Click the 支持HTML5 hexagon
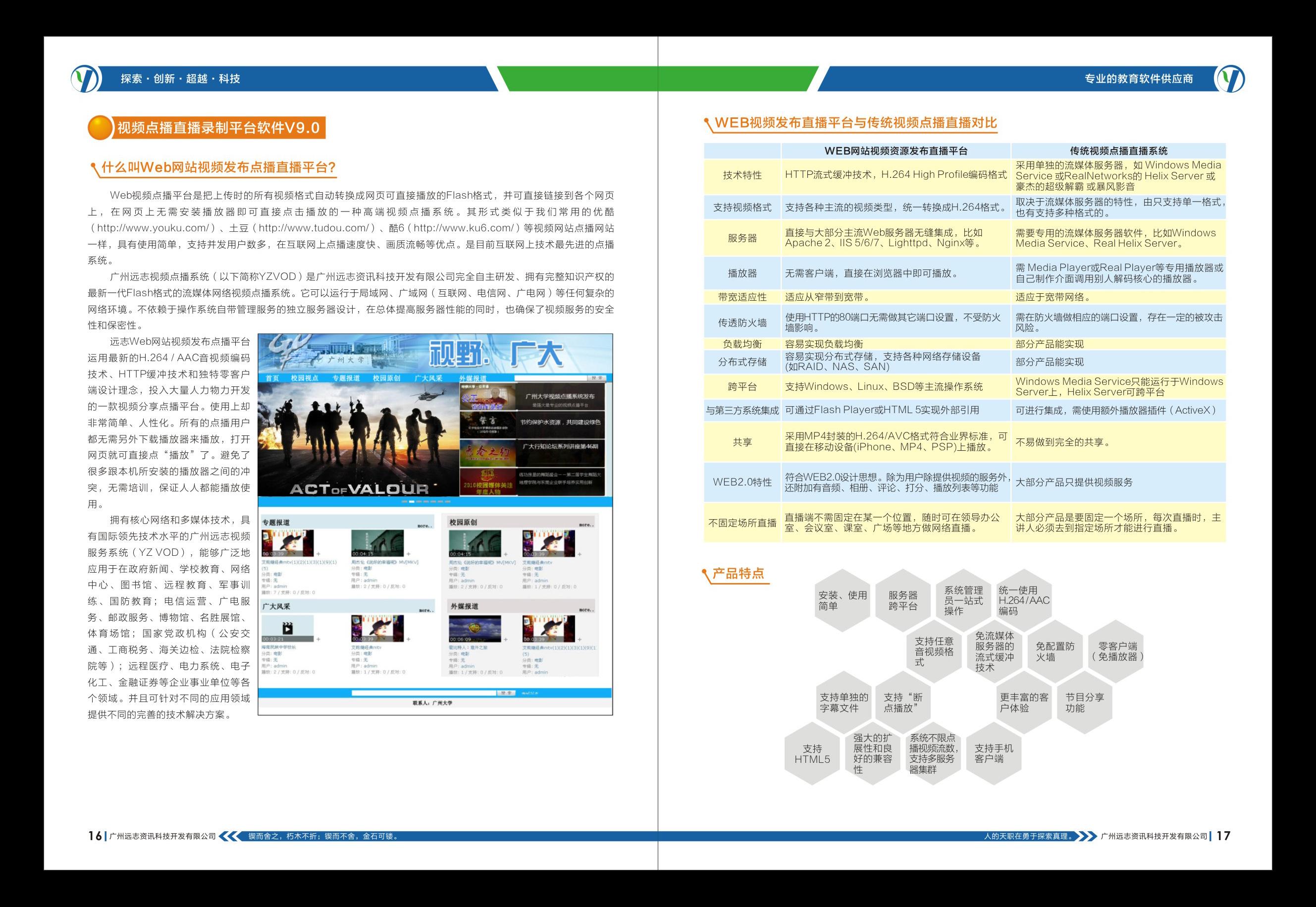Screen dimensions: 1316x907 click(x=812, y=754)
